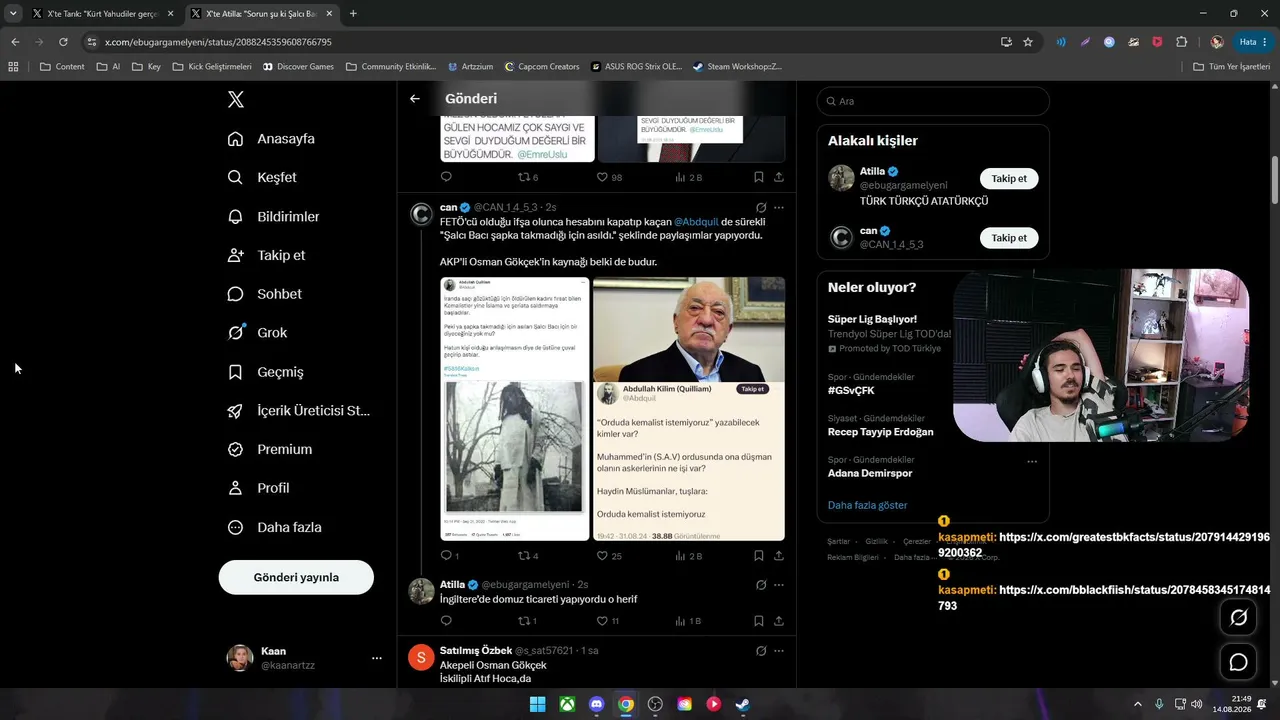Click the X logo in the sidebar
This screenshot has width=1280, height=720.
pyautogui.click(x=235, y=99)
